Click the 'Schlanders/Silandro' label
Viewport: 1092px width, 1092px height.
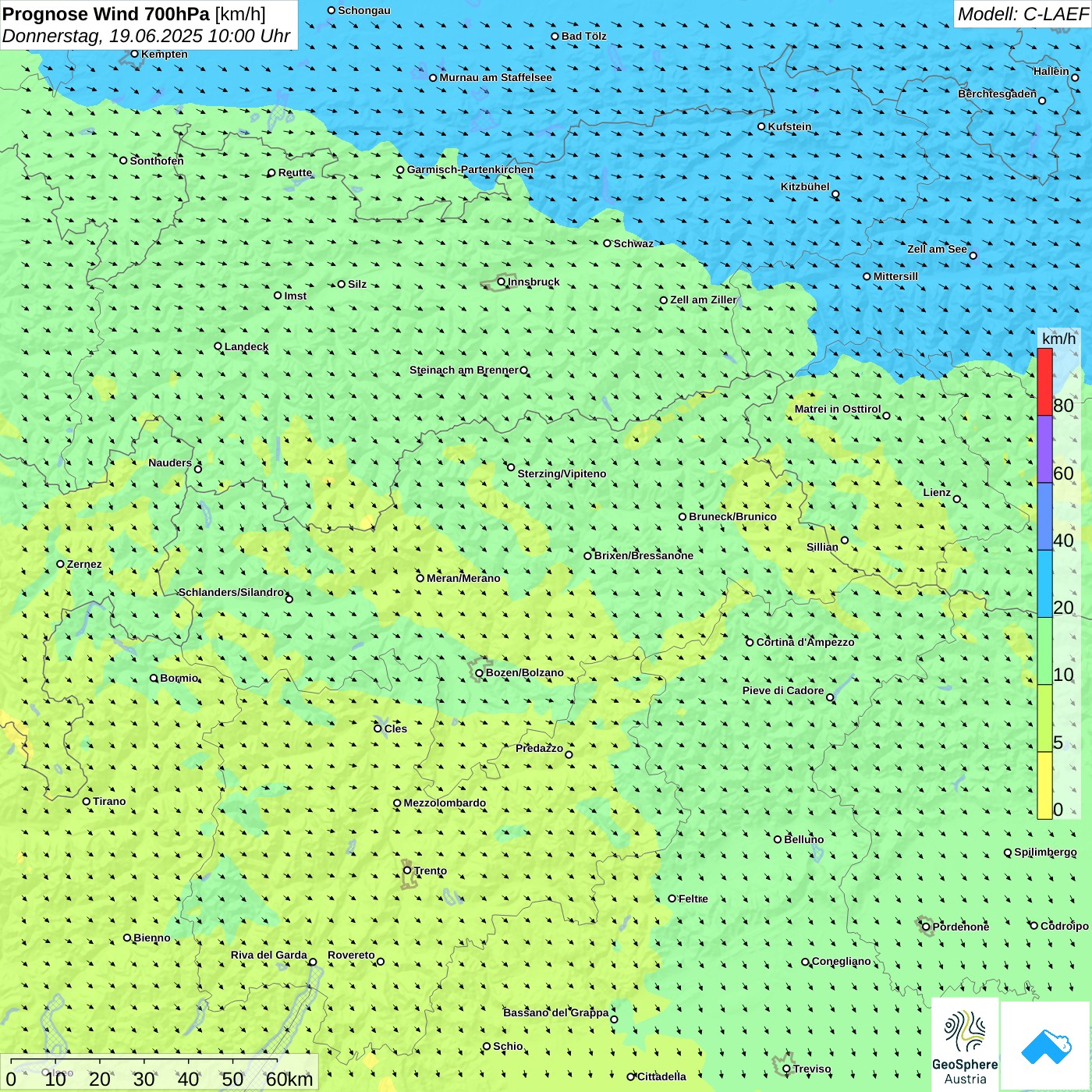click(231, 592)
